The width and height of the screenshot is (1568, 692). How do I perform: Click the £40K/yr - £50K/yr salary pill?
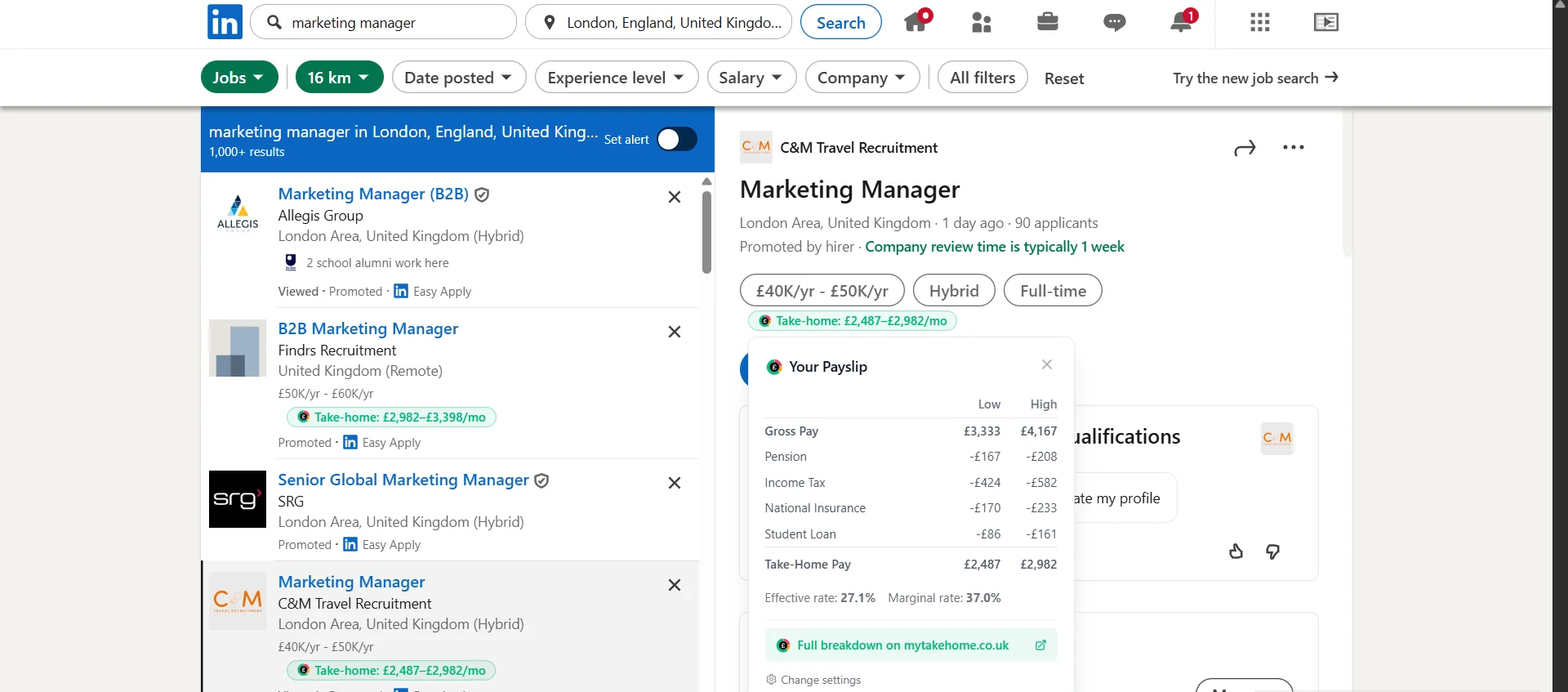(x=822, y=291)
